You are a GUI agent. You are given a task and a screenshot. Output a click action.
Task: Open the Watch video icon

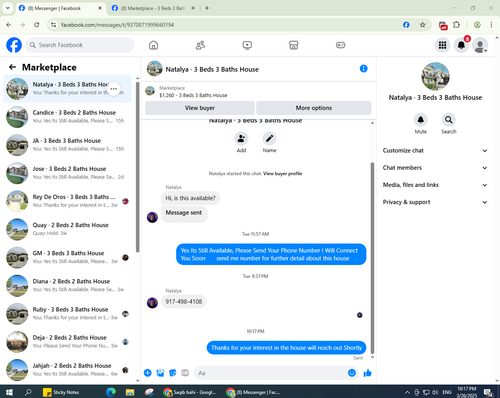point(247,45)
